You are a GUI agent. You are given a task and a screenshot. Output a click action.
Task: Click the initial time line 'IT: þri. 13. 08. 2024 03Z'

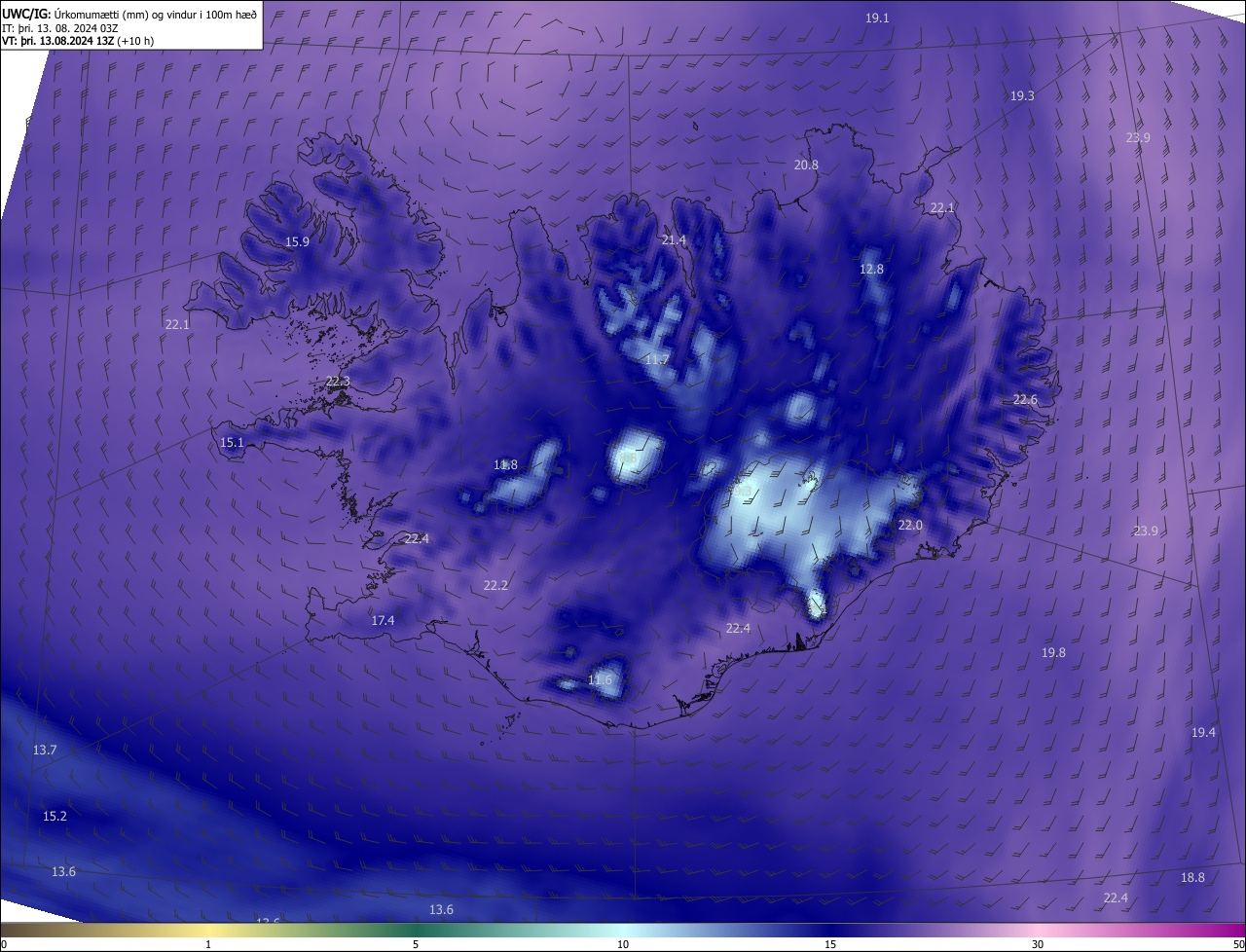click(x=60, y=27)
